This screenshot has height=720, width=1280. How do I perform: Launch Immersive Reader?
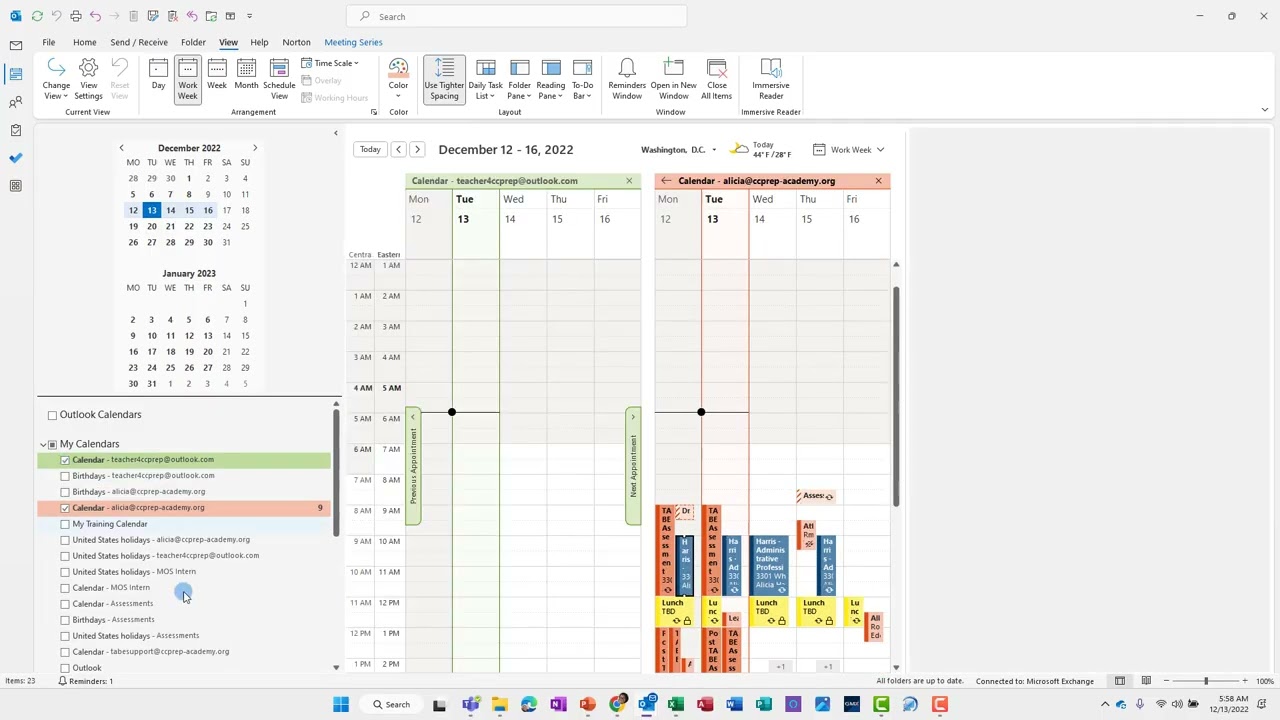[771, 79]
